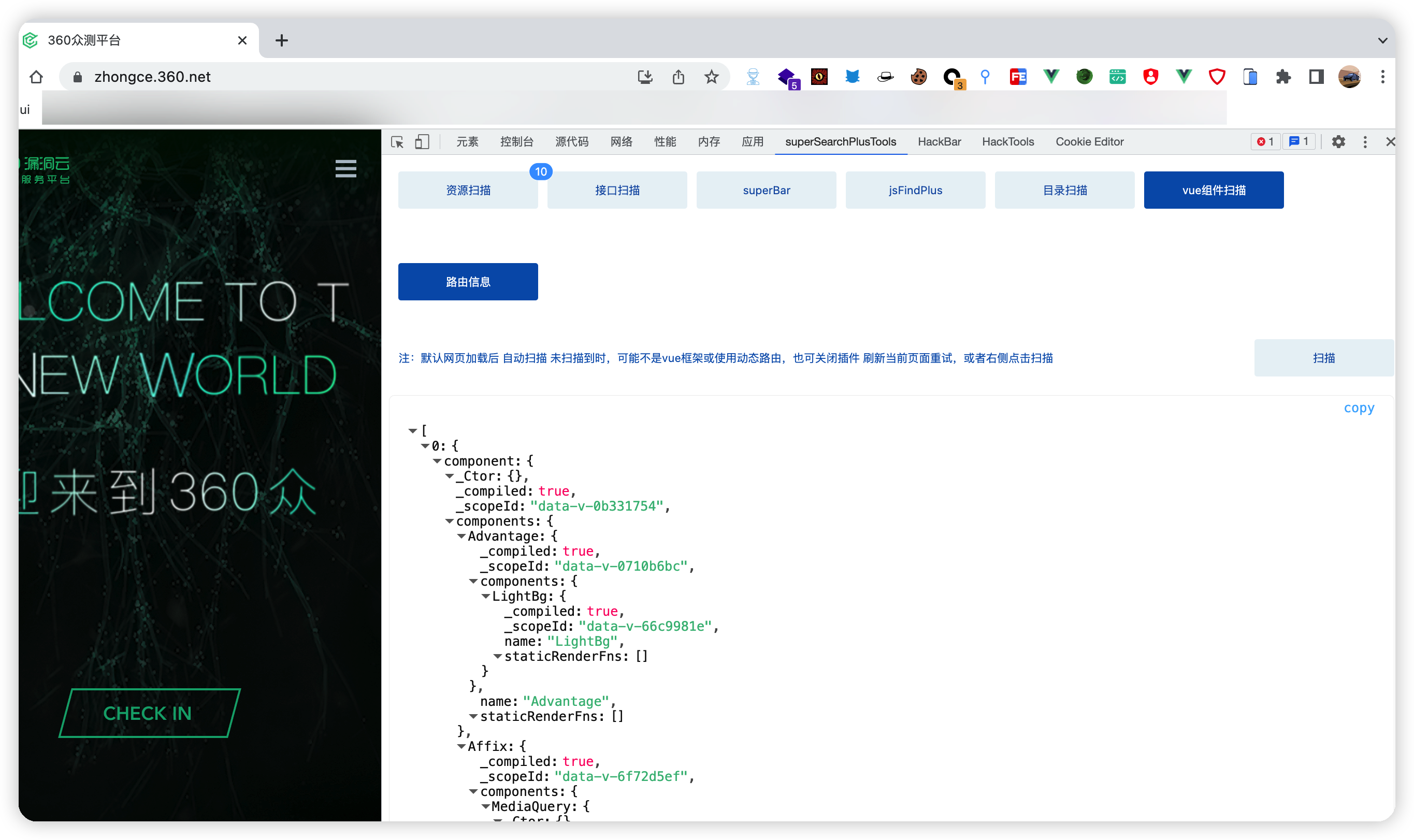The height and width of the screenshot is (840, 1414).
Task: Click the white fedora hat extension icon
Action: 885,77
